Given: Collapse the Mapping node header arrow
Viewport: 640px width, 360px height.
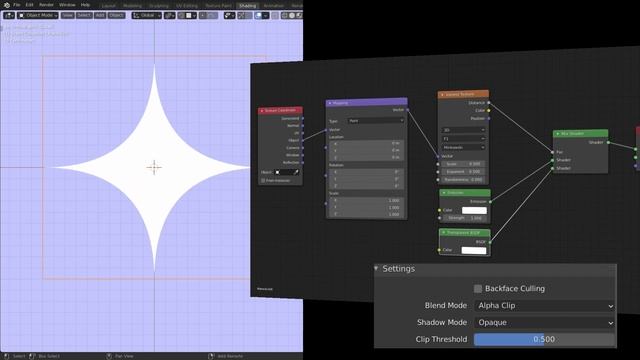Looking at the screenshot, I should [330, 103].
